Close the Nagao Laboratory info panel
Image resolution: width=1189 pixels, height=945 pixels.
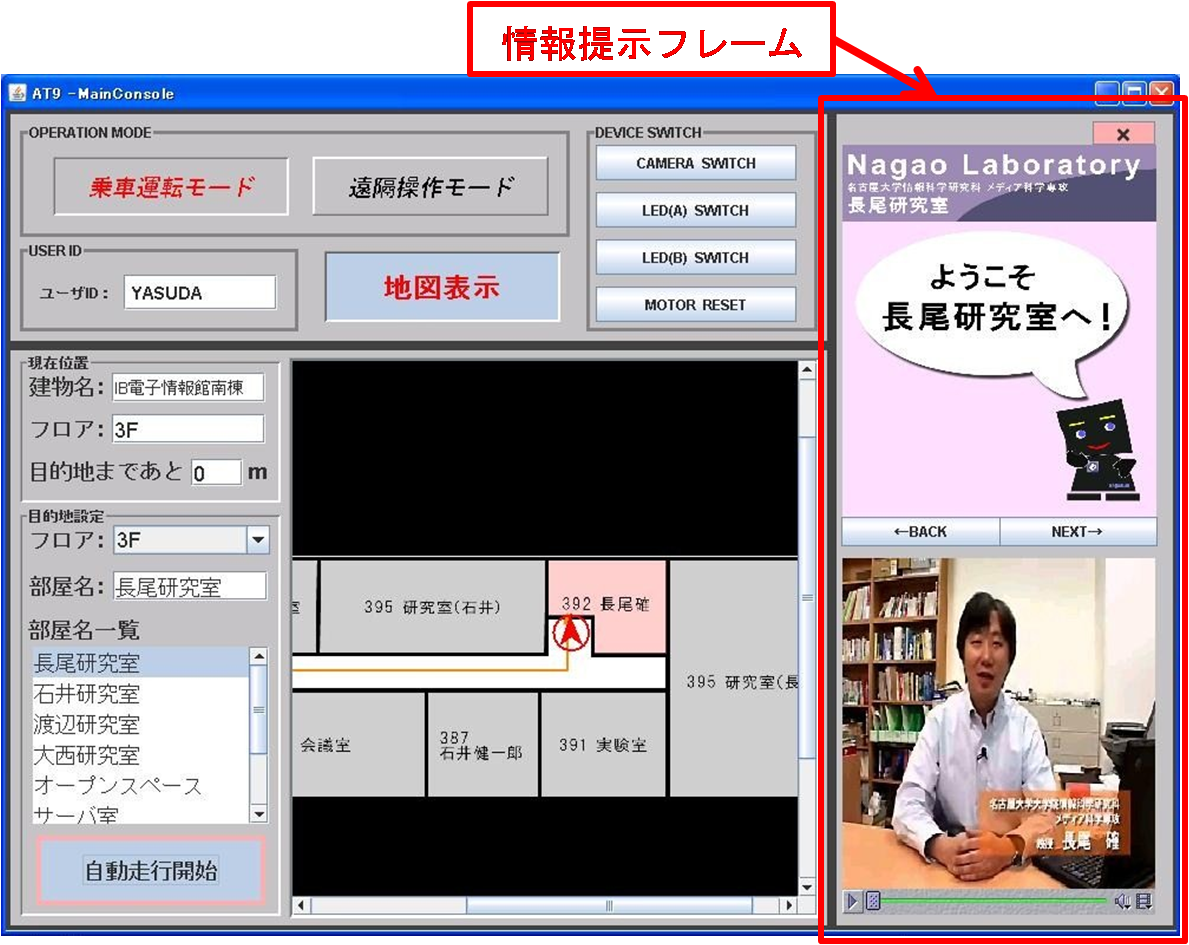(1123, 134)
